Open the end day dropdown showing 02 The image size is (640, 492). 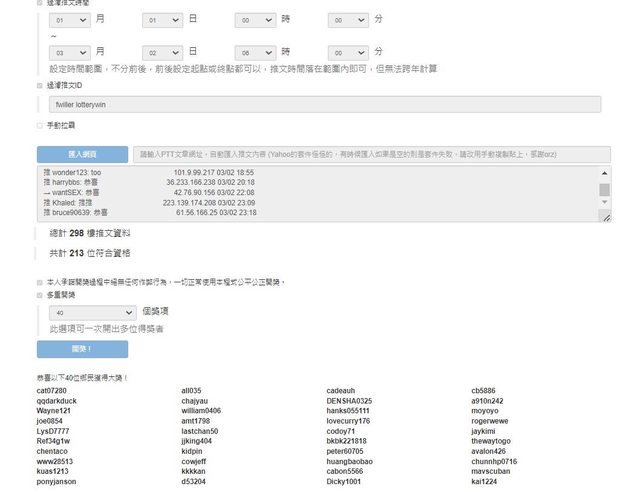click(x=163, y=52)
